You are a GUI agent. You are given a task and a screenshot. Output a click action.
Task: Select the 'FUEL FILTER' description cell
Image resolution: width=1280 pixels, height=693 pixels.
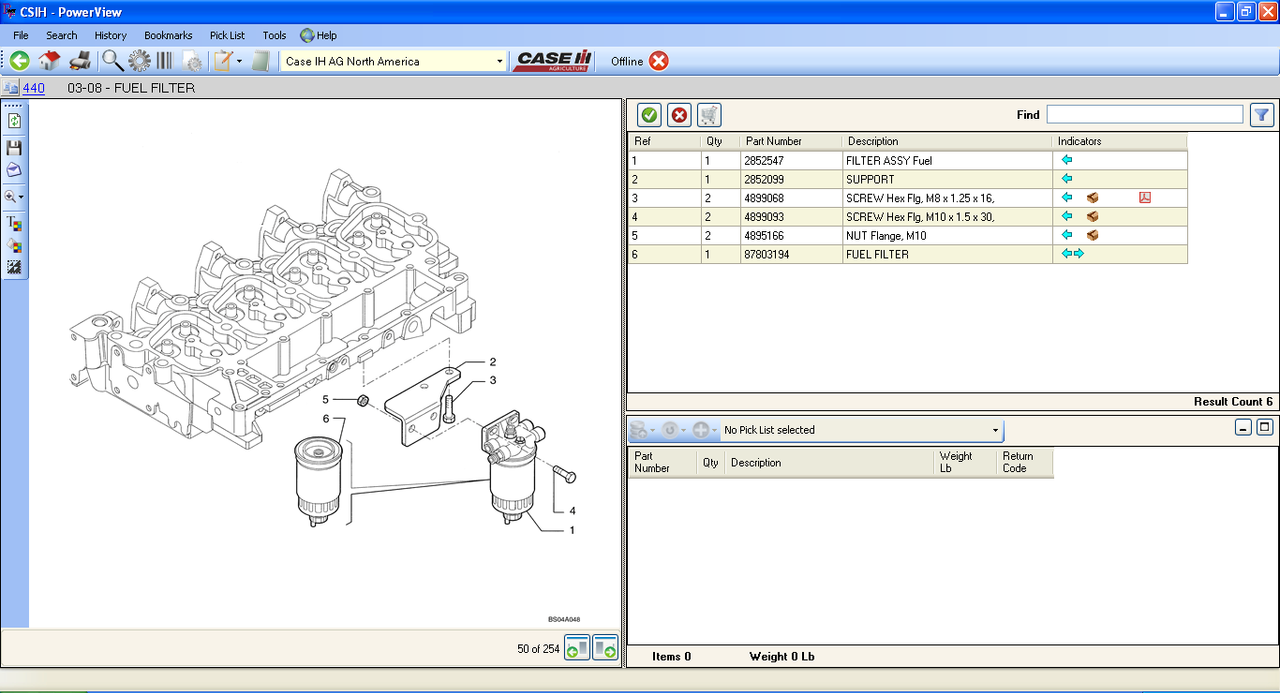[946, 254]
